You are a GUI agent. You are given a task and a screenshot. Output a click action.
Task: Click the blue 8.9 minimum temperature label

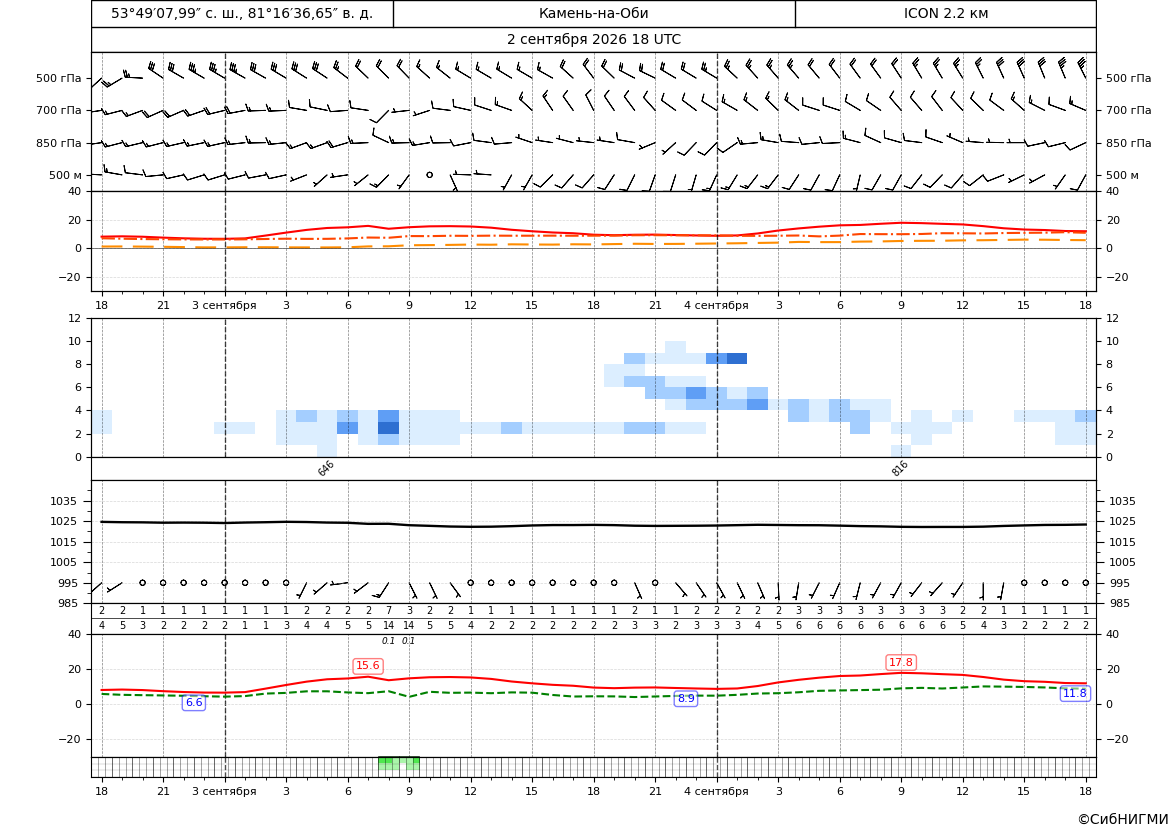tap(686, 699)
